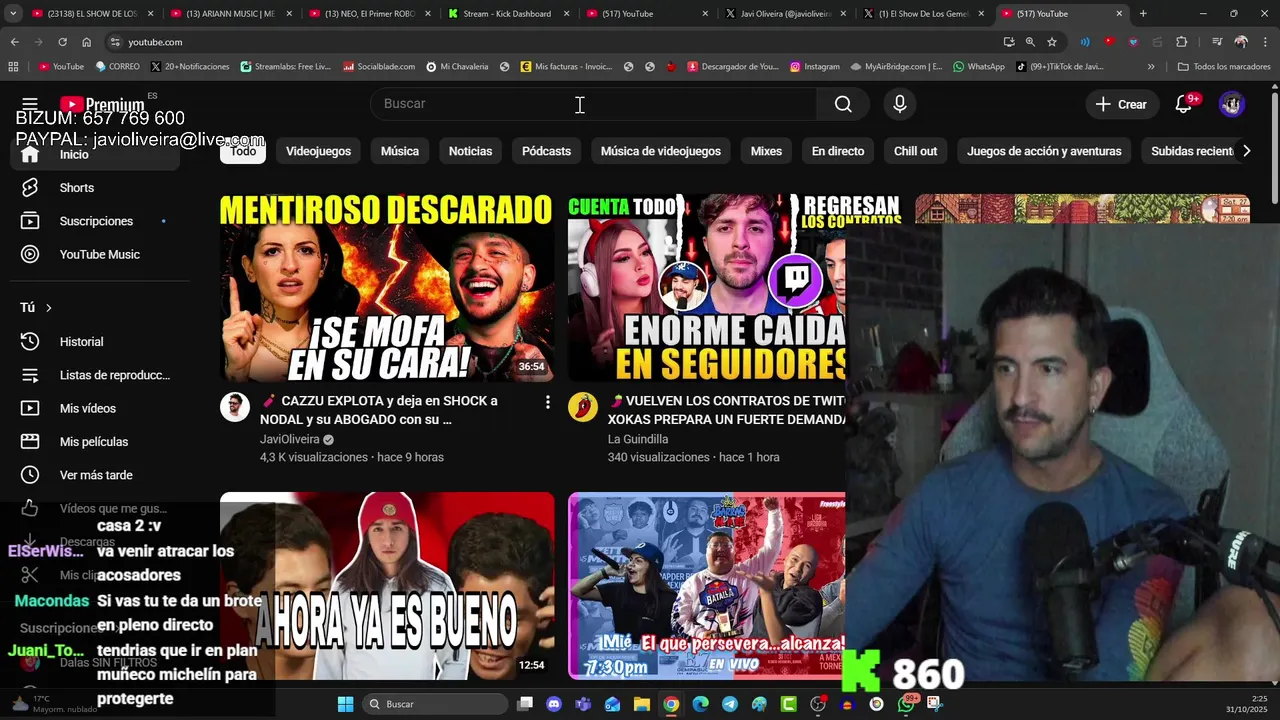Open the Socialblade.com bookmark

(x=379, y=67)
